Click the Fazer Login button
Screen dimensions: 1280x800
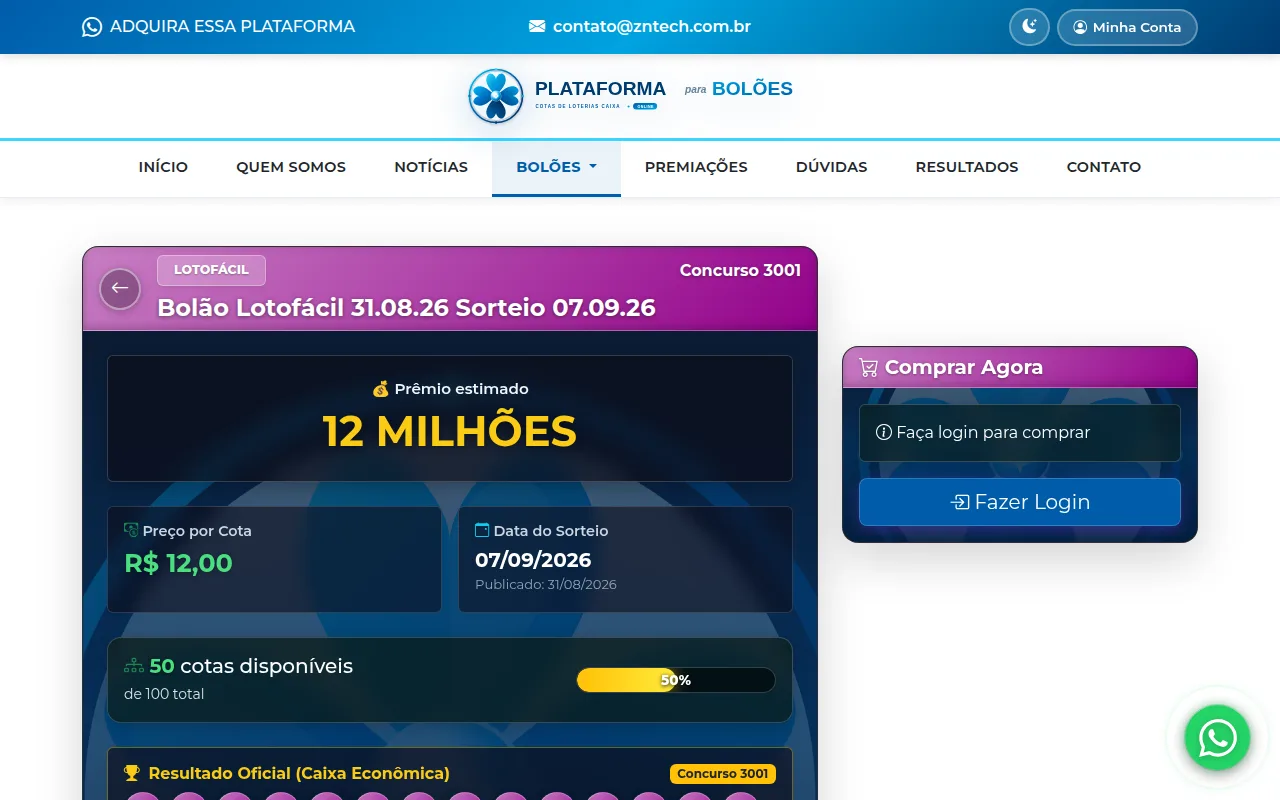coord(1020,502)
